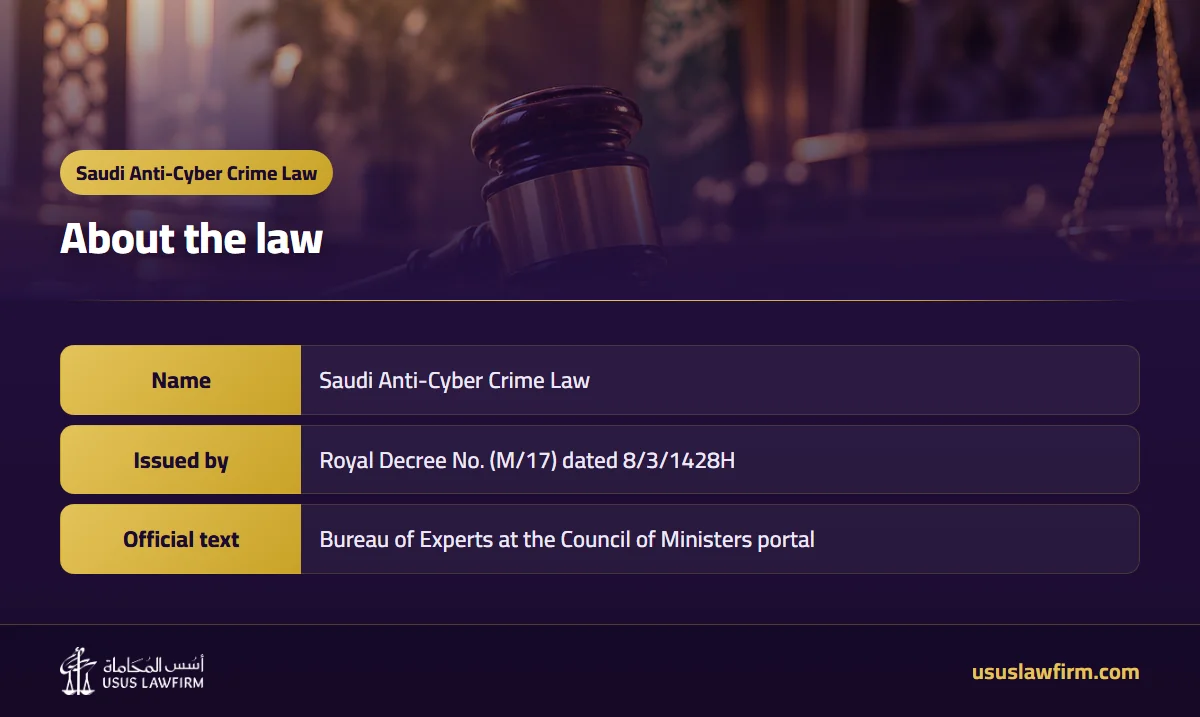
Task: Select the 'Bureau of Experts' portal text
Action: (x=567, y=539)
